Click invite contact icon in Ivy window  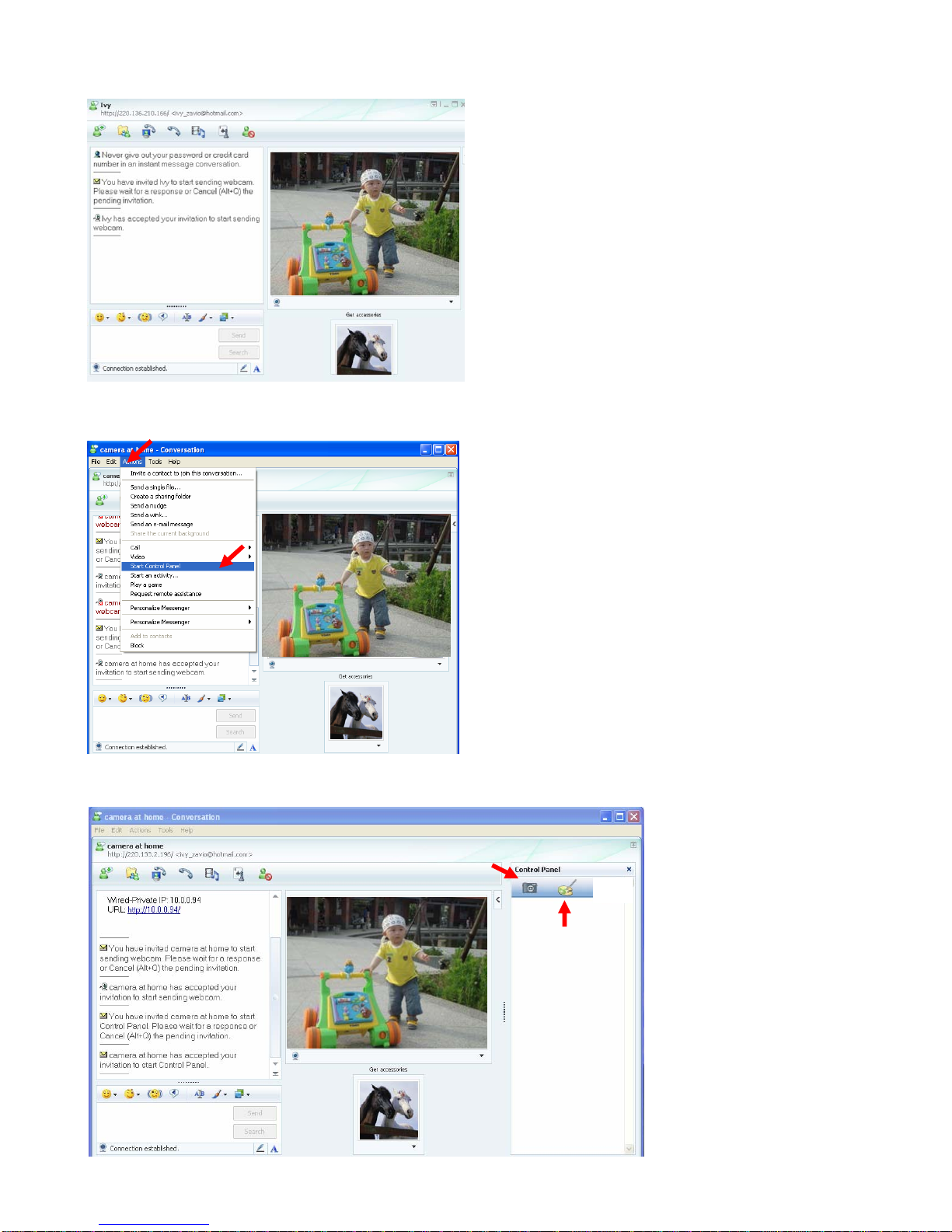click(x=99, y=132)
